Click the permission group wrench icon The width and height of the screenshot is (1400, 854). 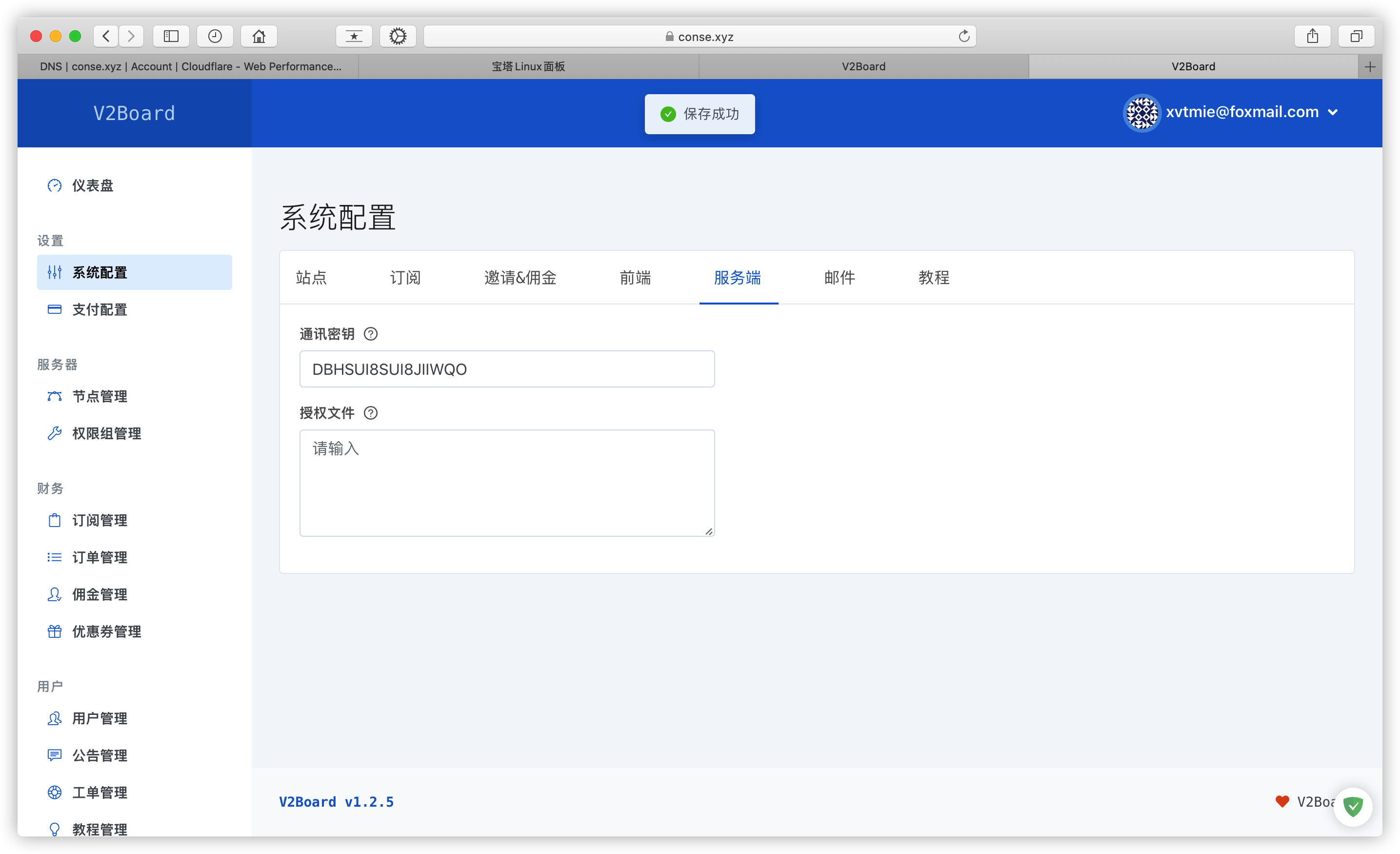(x=55, y=433)
